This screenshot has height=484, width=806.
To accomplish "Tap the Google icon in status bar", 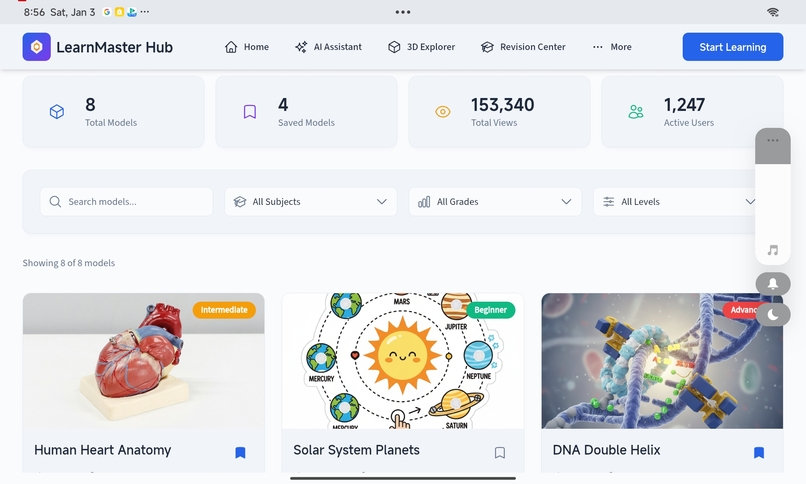I will 107,12.
